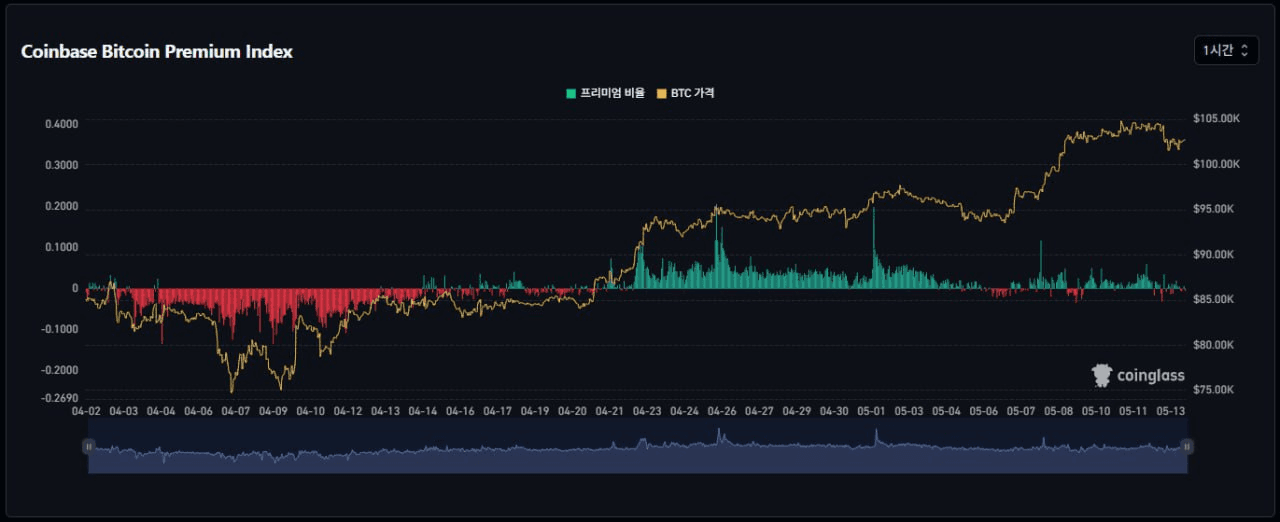Click the 04-07 date label
1280x522 pixels.
point(236,411)
